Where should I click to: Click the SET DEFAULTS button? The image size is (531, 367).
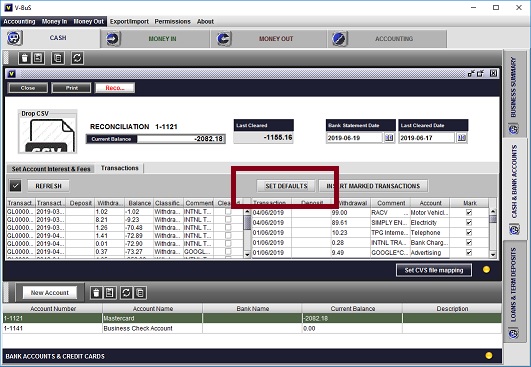[286, 186]
